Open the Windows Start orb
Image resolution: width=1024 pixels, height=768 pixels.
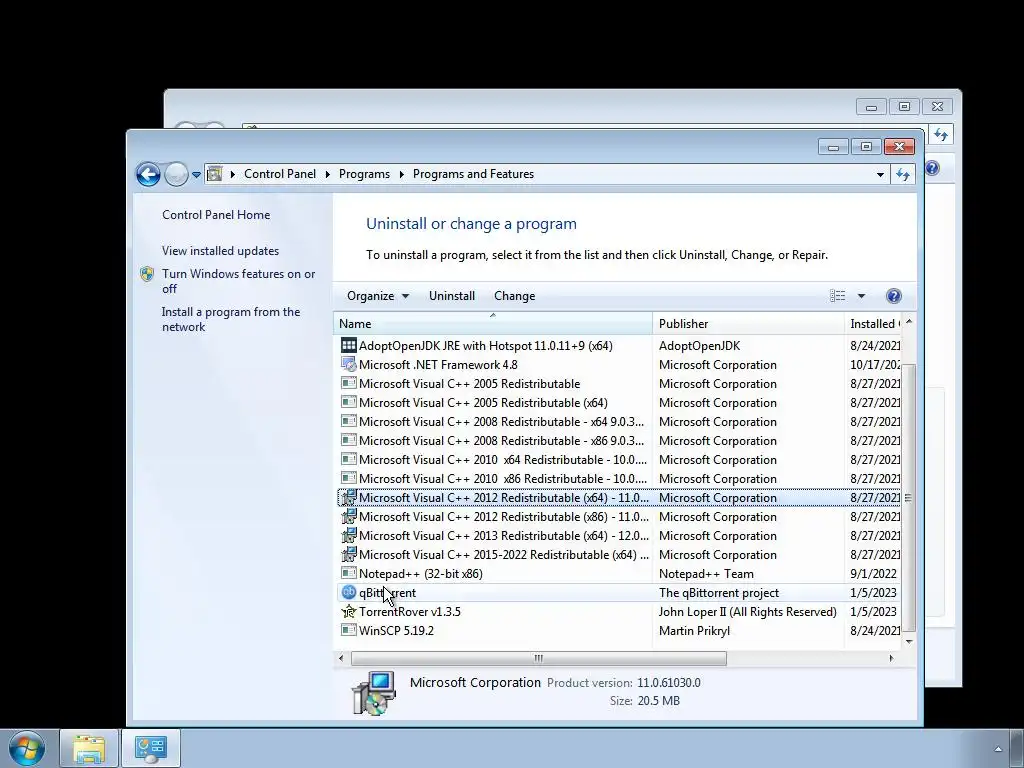(x=27, y=748)
